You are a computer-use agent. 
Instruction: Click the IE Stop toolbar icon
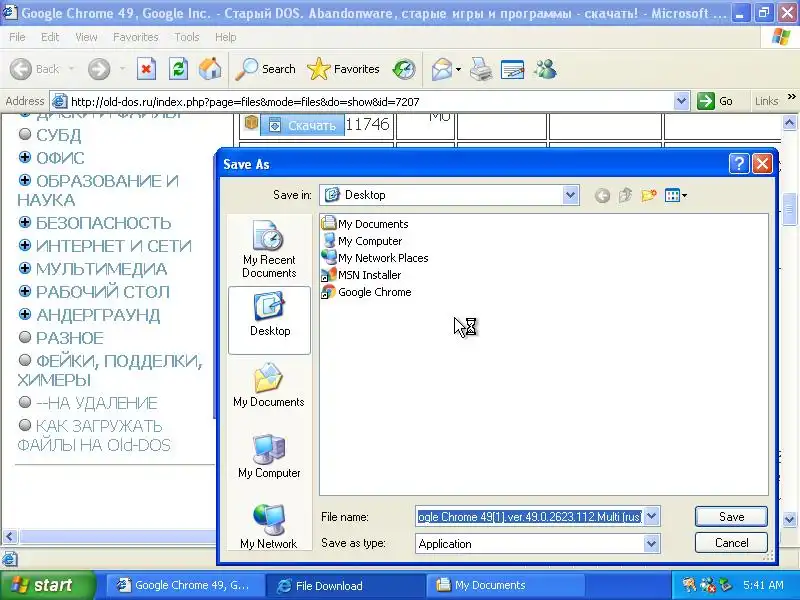pos(146,69)
